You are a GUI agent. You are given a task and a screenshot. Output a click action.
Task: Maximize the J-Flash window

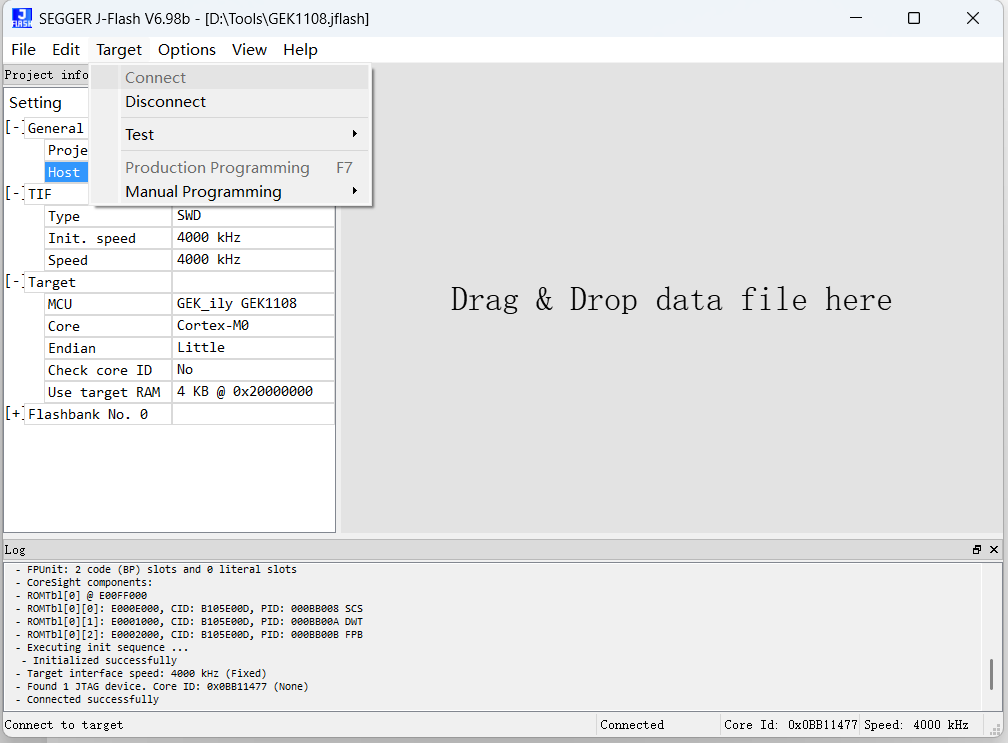pyautogui.click(x=914, y=18)
